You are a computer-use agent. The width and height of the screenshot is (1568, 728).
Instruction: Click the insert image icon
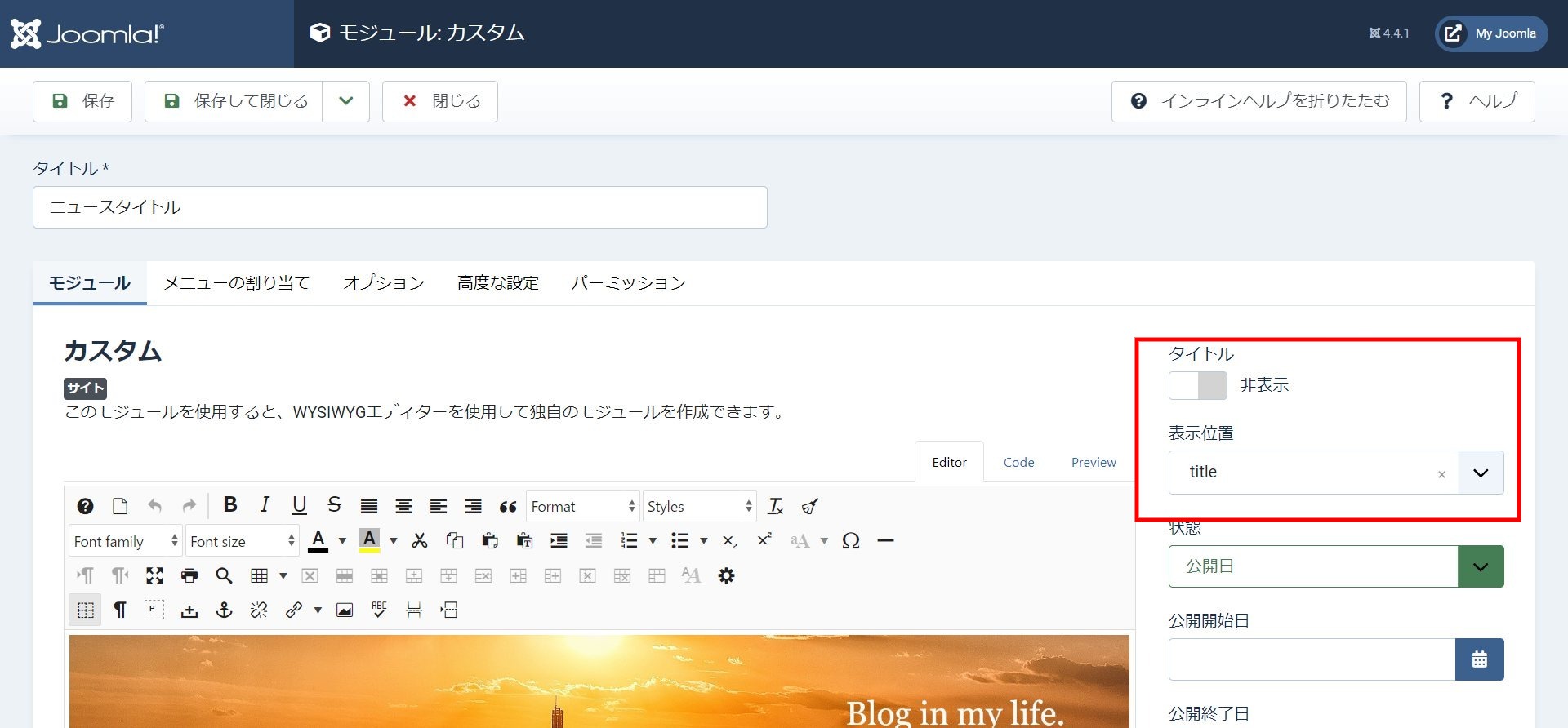click(345, 610)
